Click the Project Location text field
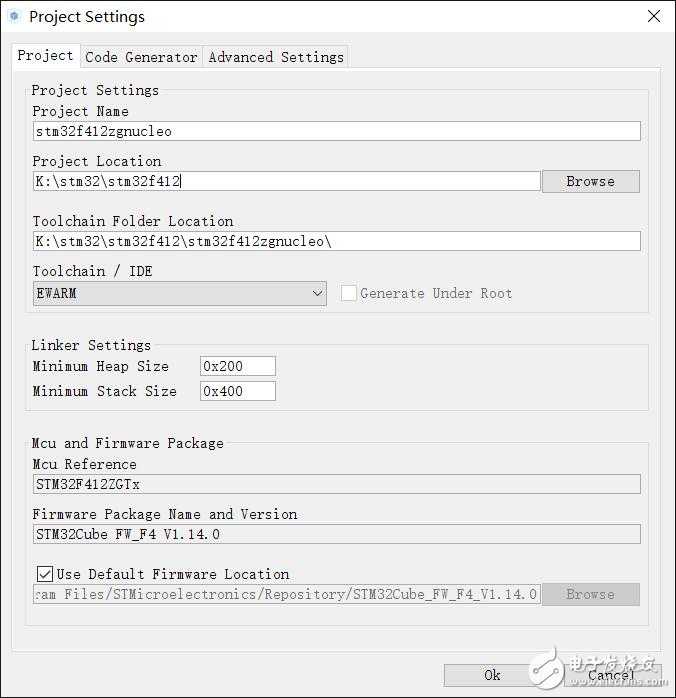Image resolution: width=676 pixels, height=698 pixels. (x=286, y=181)
